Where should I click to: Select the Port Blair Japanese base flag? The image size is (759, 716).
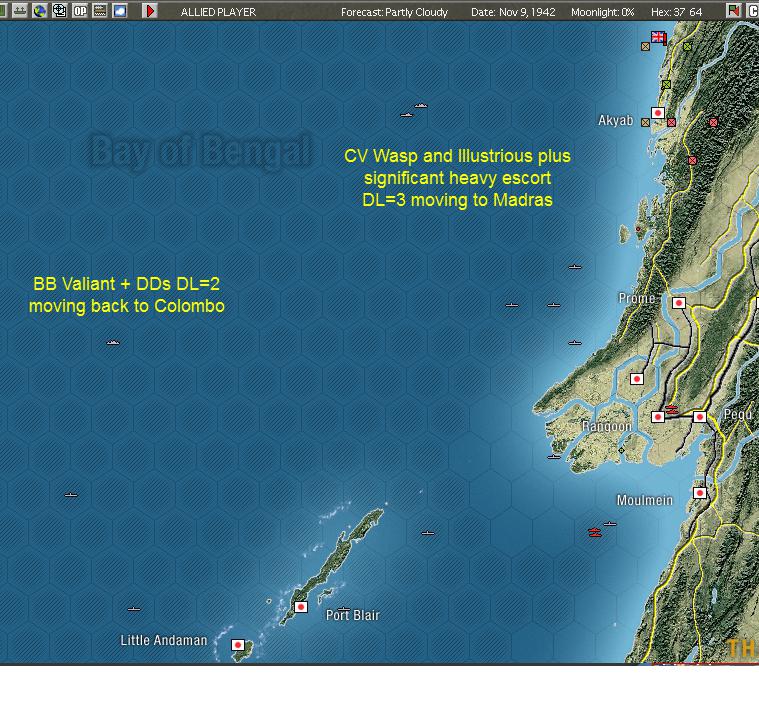click(x=301, y=607)
